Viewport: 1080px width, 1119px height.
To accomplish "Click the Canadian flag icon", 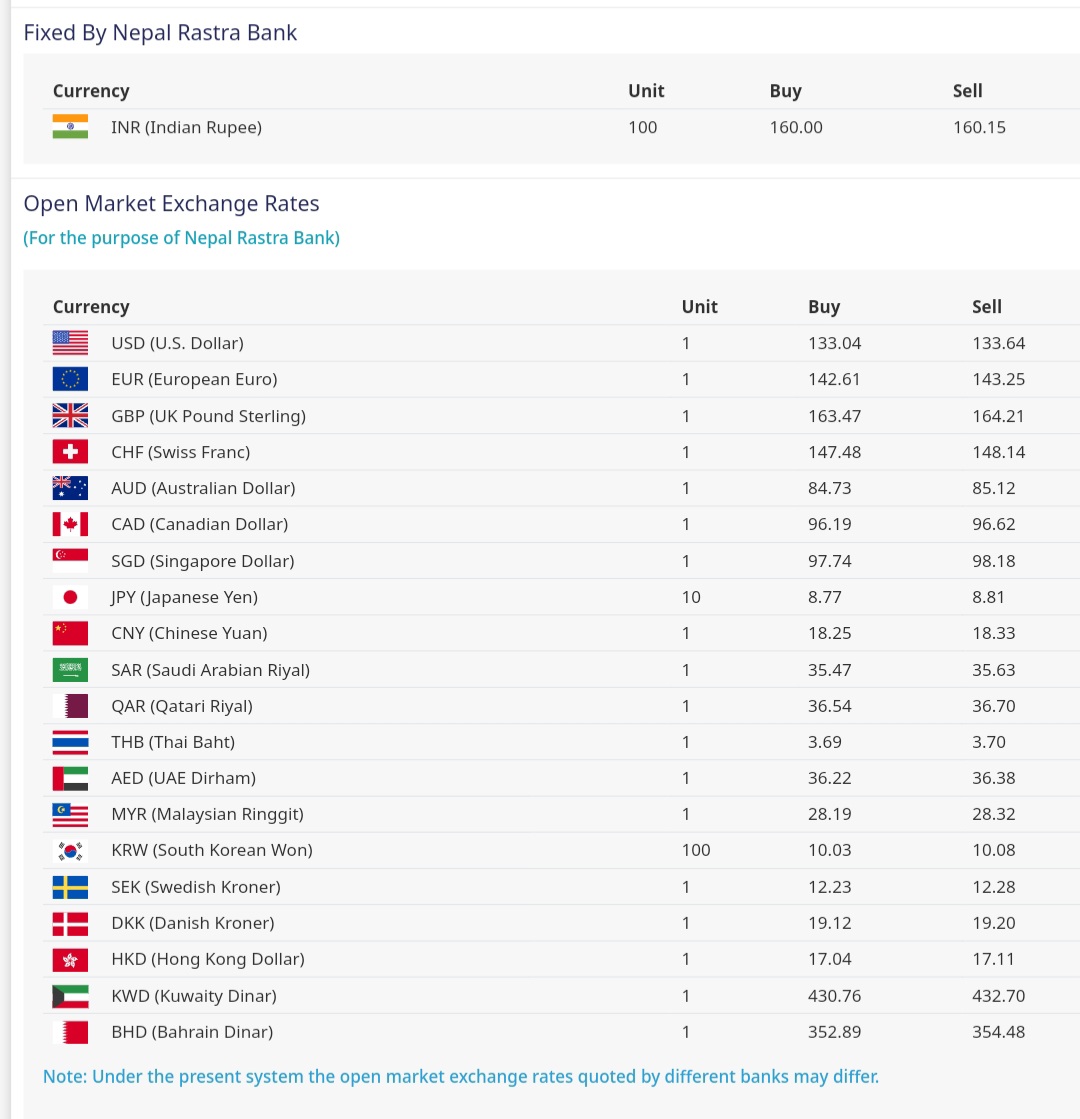I will (x=70, y=524).
